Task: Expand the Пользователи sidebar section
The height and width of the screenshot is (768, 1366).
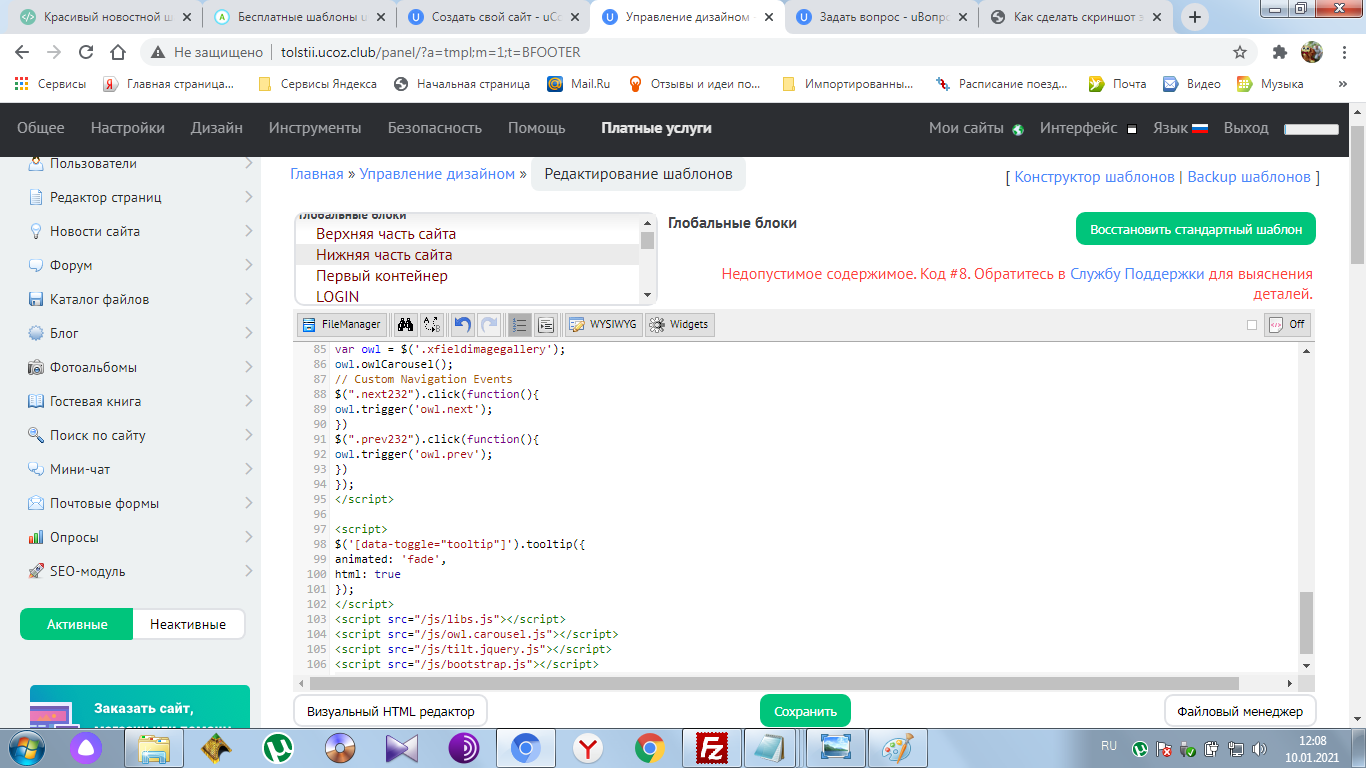Action: click(248, 163)
